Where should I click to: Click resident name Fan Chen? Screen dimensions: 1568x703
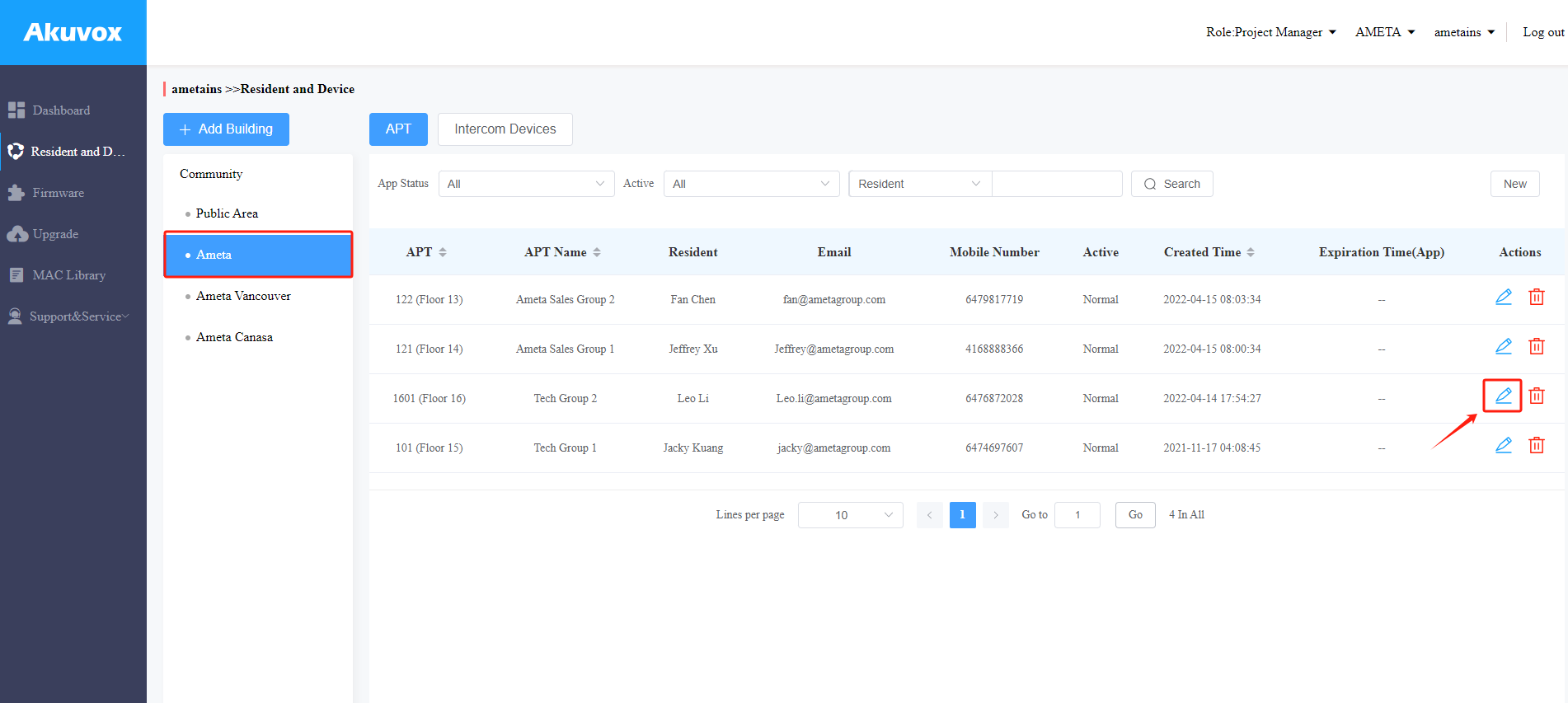(x=693, y=300)
